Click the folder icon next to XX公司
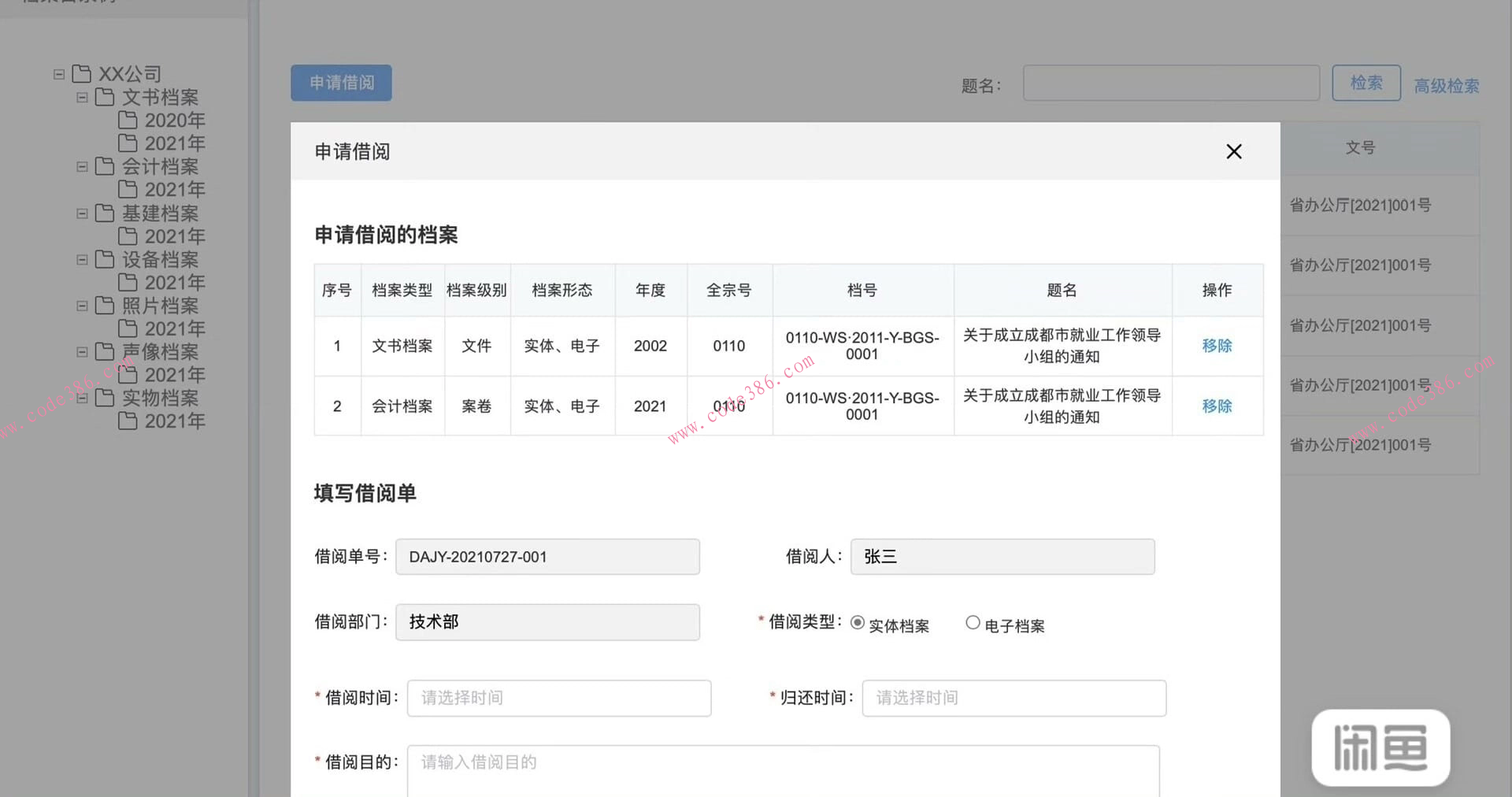 coord(83,73)
